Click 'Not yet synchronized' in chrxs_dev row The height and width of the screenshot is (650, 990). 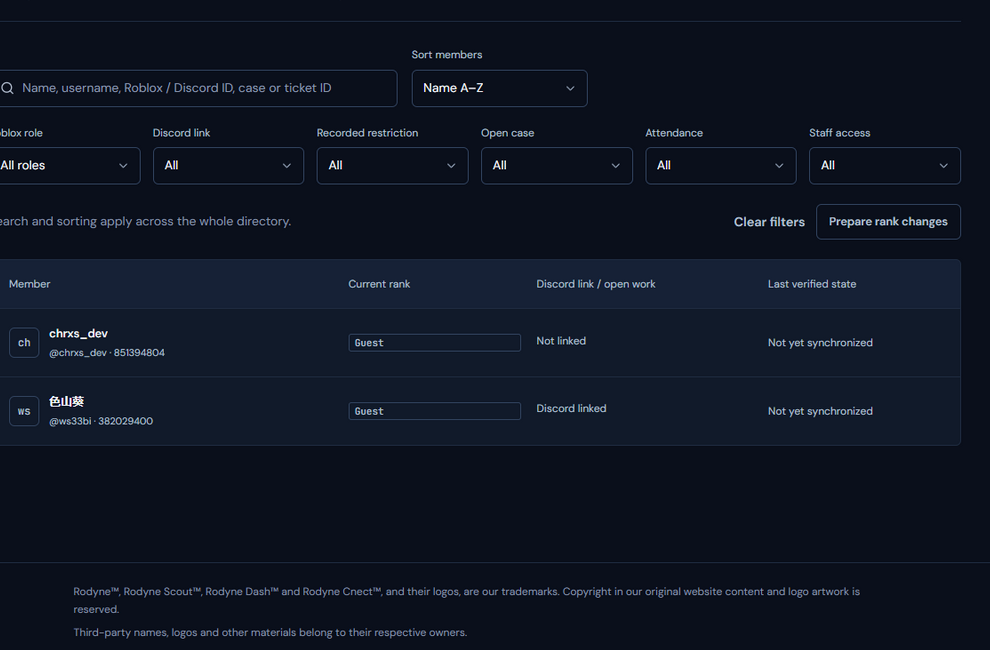coord(820,343)
